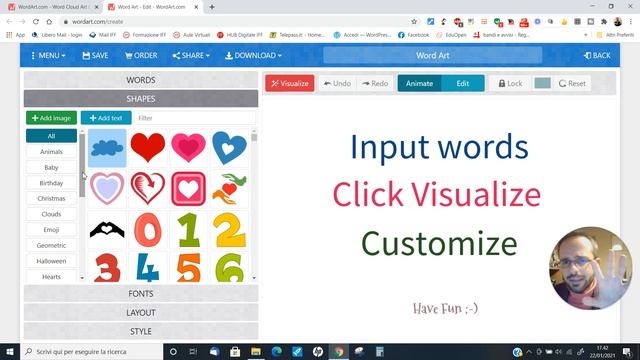Collapse the SHAPES section

click(x=141, y=99)
